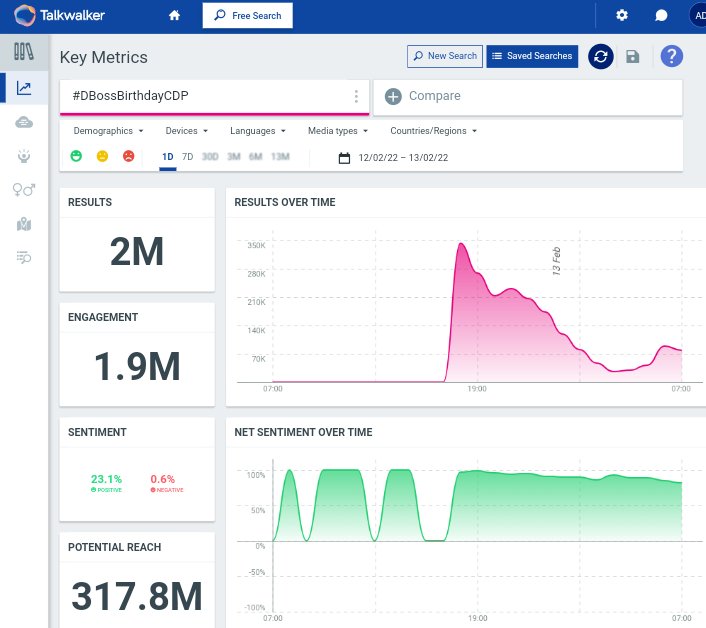This screenshot has height=628, width=706.
Task: Expand the Languages dropdown
Action: click(258, 131)
